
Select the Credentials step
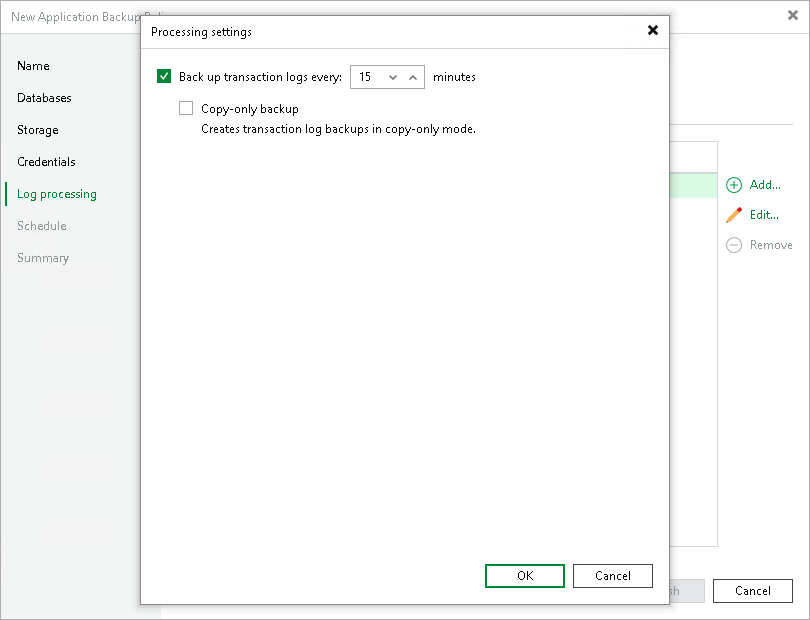pyautogui.click(x=45, y=161)
